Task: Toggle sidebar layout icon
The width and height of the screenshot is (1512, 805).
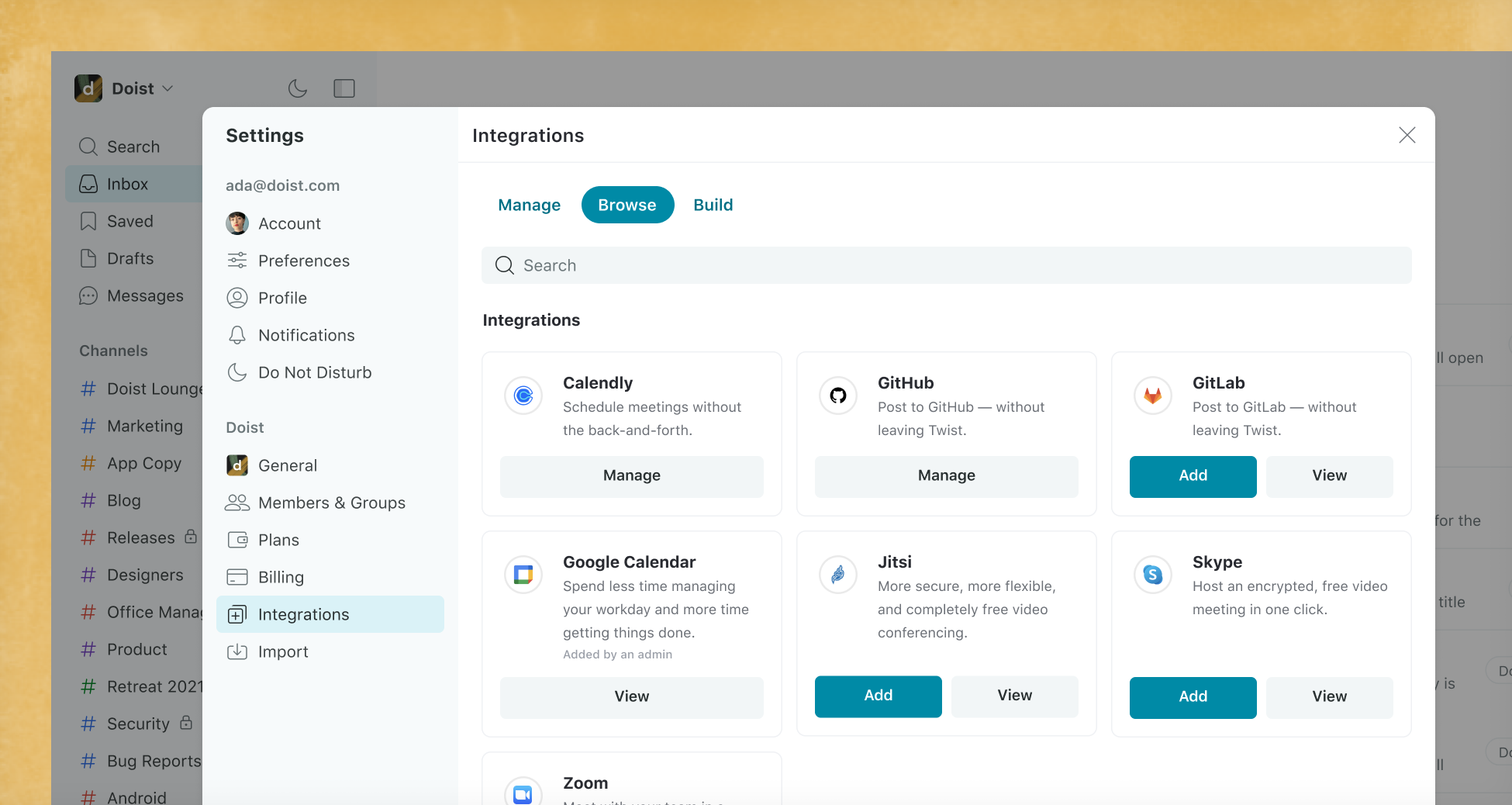Action: (x=344, y=88)
